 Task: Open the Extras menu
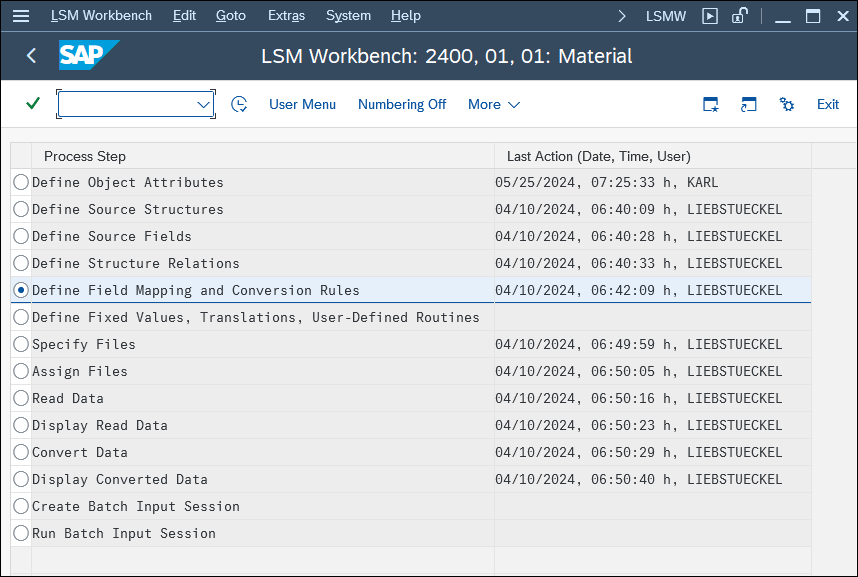(286, 16)
